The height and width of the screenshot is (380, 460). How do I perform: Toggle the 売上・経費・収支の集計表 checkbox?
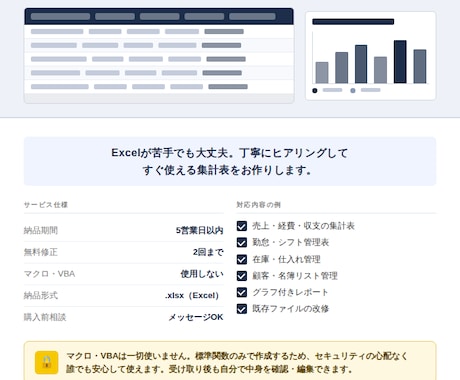point(242,226)
